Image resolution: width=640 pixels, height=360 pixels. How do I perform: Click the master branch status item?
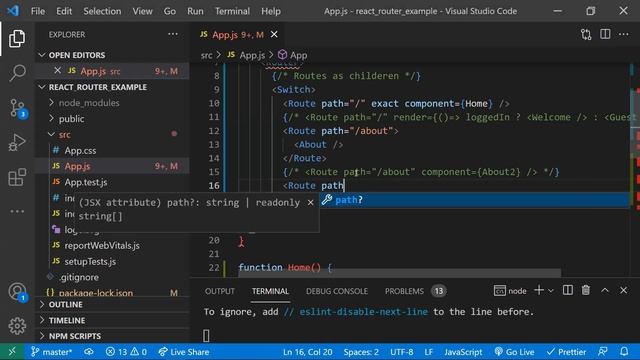[x=51, y=351]
